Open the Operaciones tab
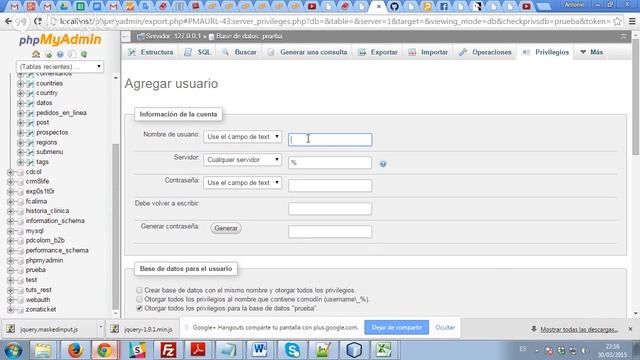Image resolution: width=640 pixels, height=360 pixels. pyautogui.click(x=485, y=52)
